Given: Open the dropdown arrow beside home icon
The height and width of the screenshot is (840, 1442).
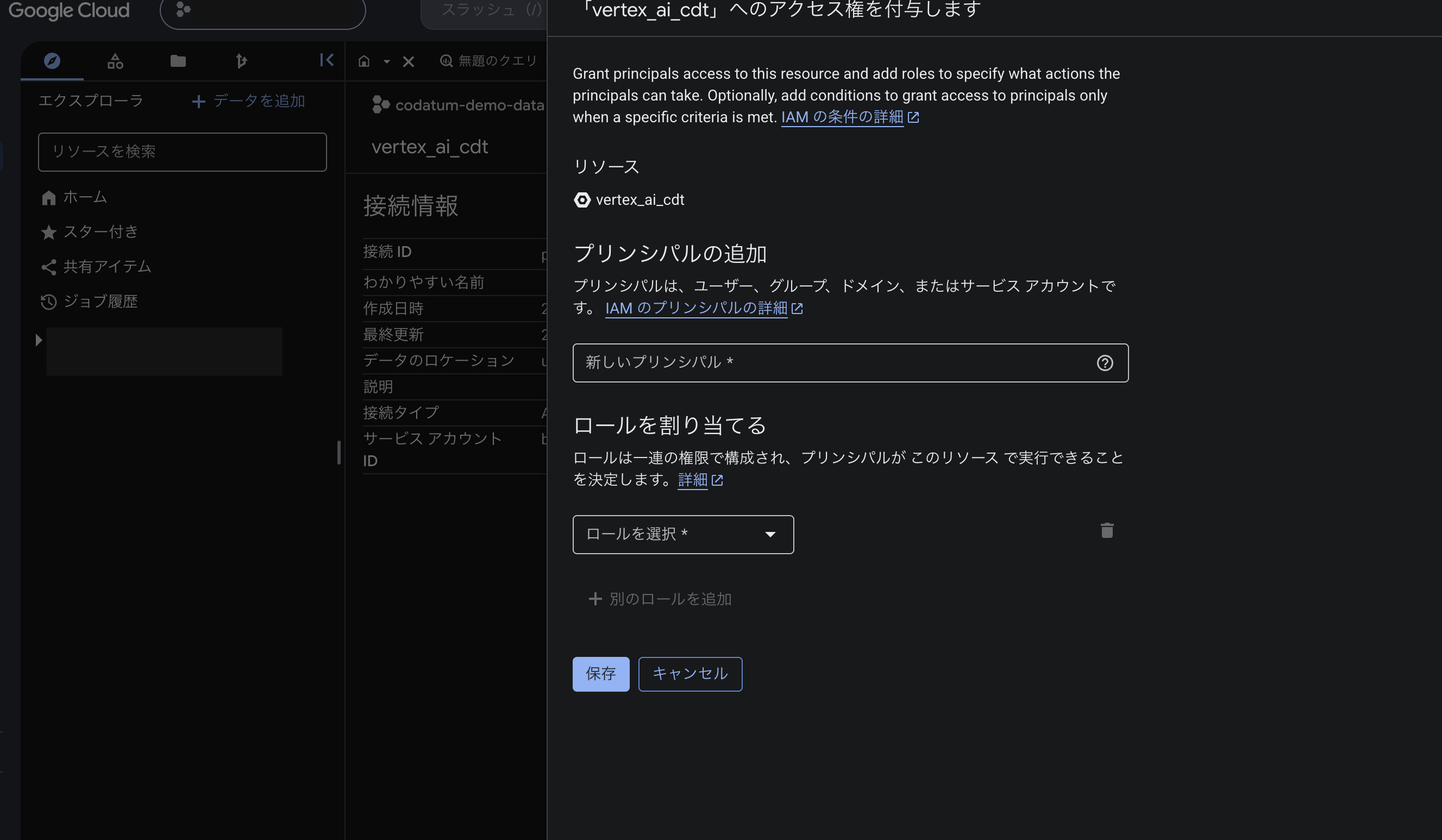Looking at the screenshot, I should 387,61.
